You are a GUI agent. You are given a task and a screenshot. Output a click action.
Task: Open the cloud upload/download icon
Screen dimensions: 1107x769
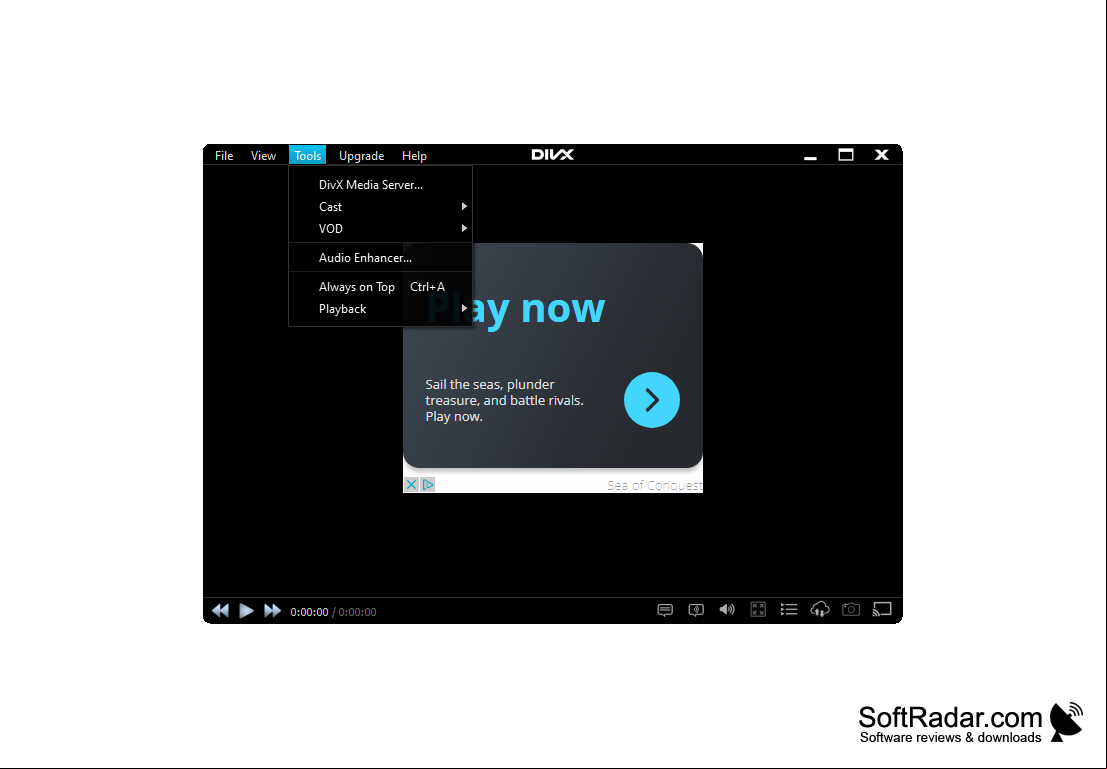(x=820, y=609)
